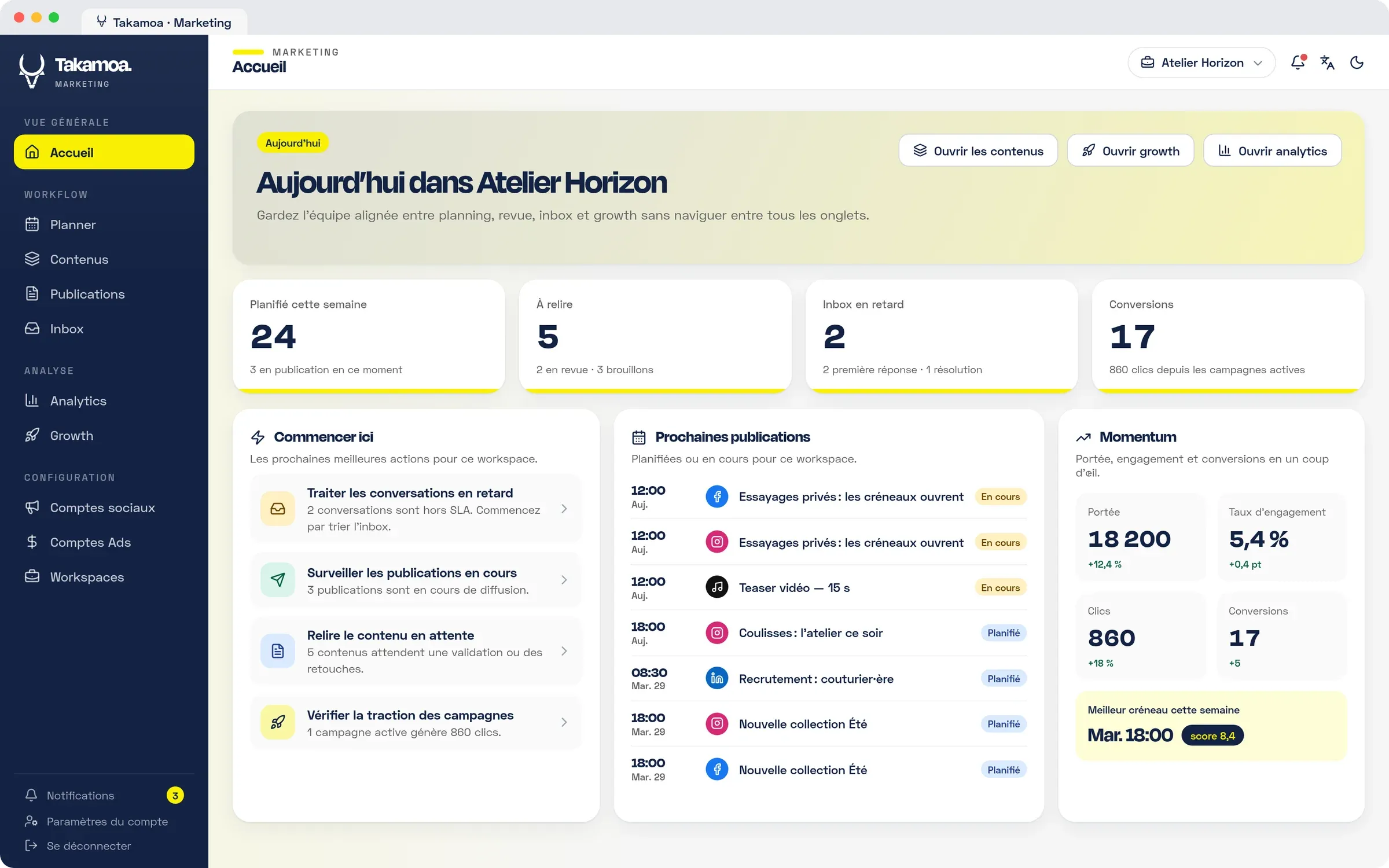Click Facebook icon for Essayages privés post

[x=716, y=496]
